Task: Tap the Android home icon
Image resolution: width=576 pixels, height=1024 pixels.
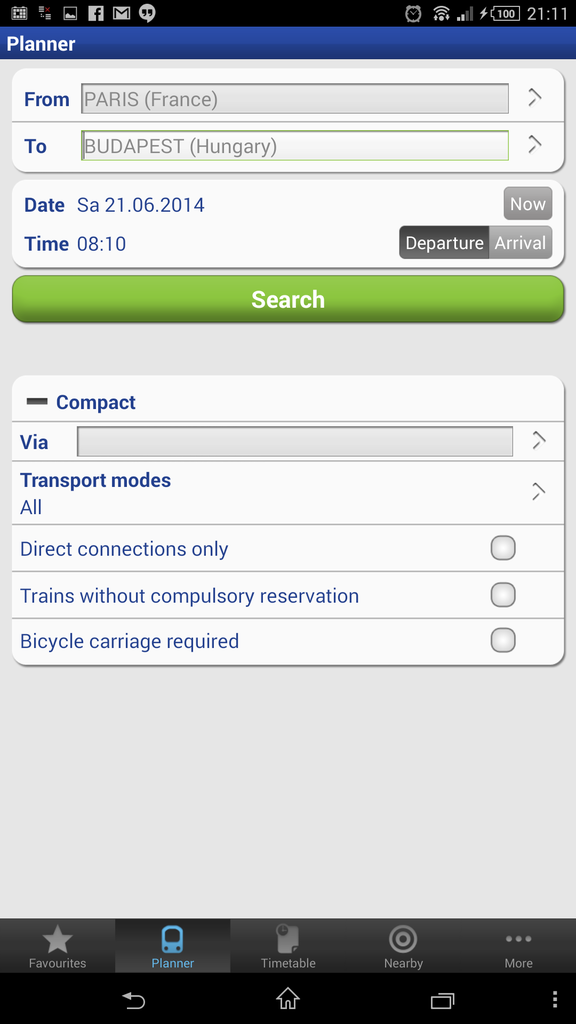Action: pyautogui.click(x=288, y=999)
